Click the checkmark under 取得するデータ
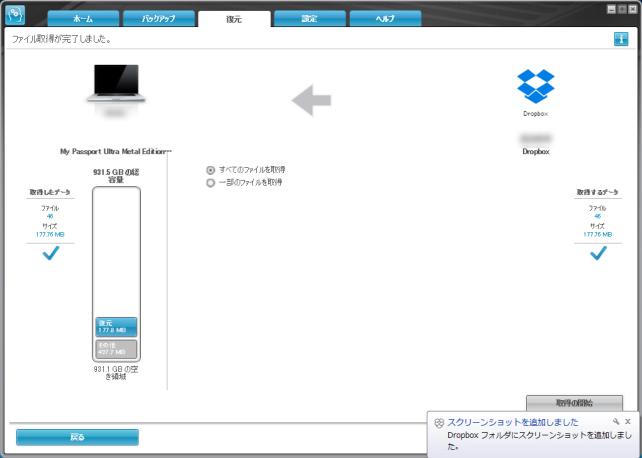Image resolution: width=642 pixels, height=458 pixels. (x=598, y=253)
